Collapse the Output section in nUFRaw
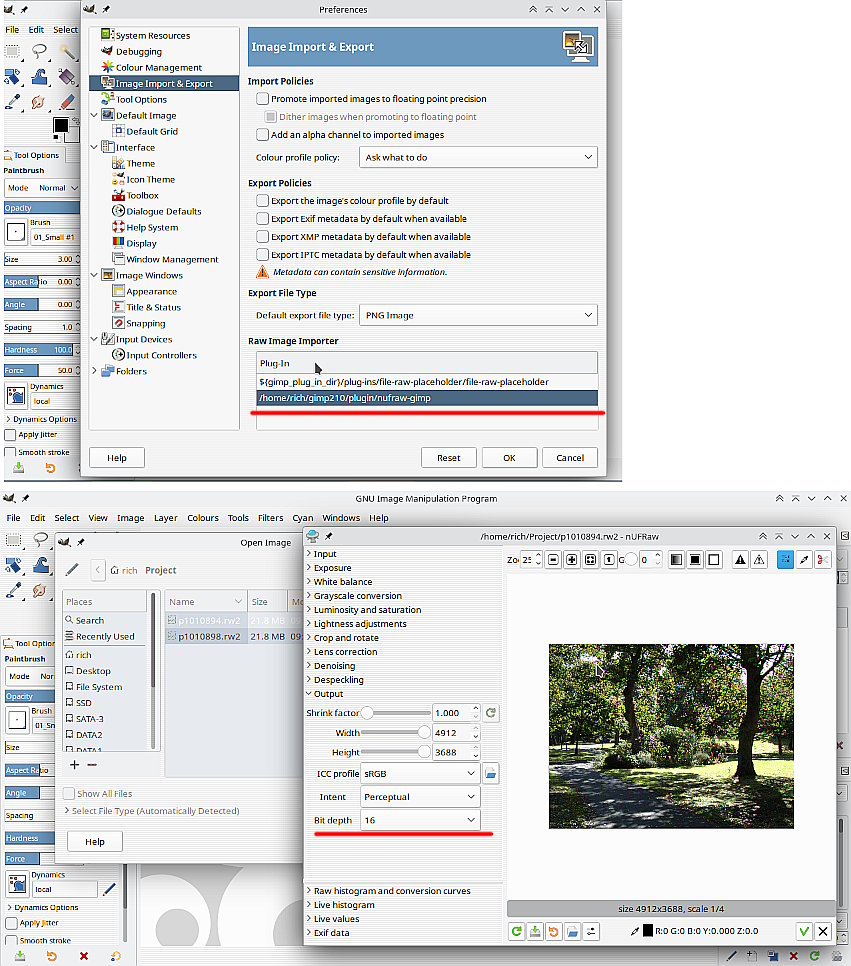 point(309,694)
